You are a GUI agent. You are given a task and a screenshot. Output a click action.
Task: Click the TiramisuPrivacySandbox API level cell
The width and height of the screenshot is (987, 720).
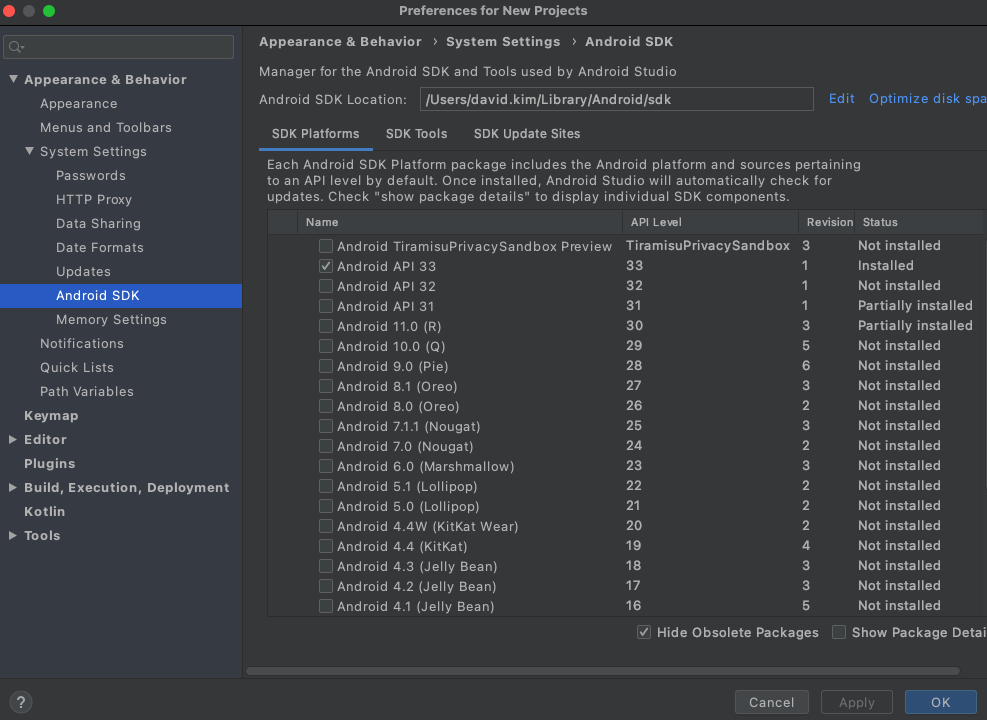708,245
